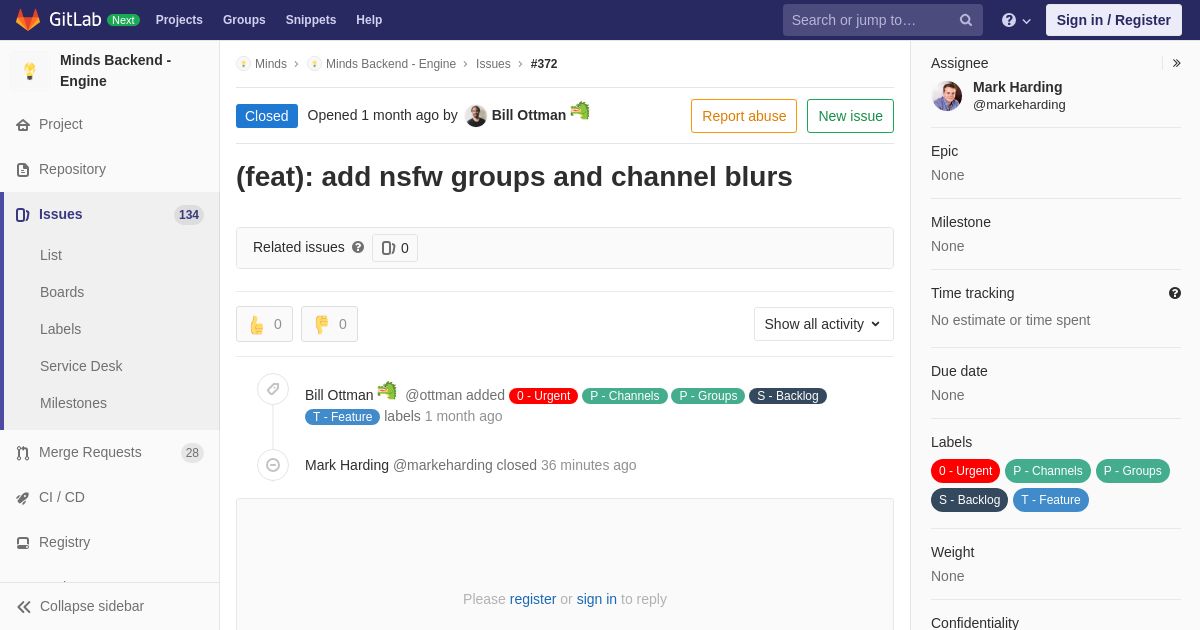
Task: Click the Minds breadcrumb link text
Action: coord(271,64)
